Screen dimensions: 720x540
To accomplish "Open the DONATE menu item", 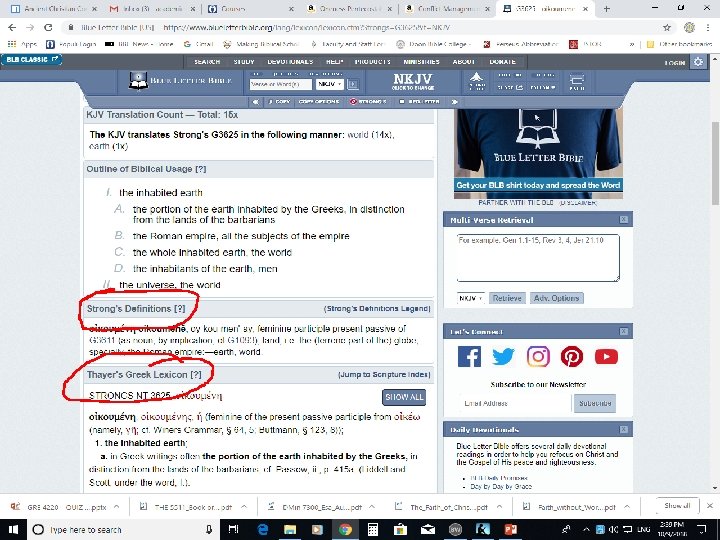I will pyautogui.click(x=503, y=62).
